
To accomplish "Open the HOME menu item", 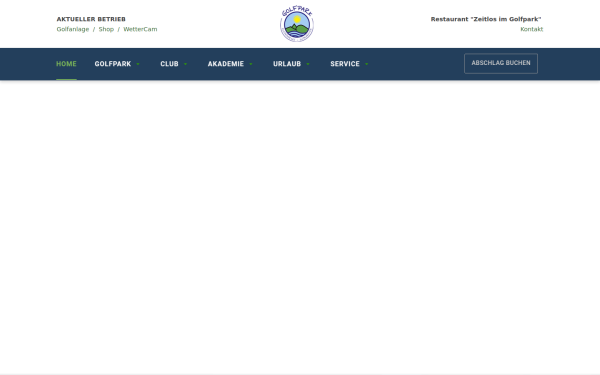I will pos(66,64).
